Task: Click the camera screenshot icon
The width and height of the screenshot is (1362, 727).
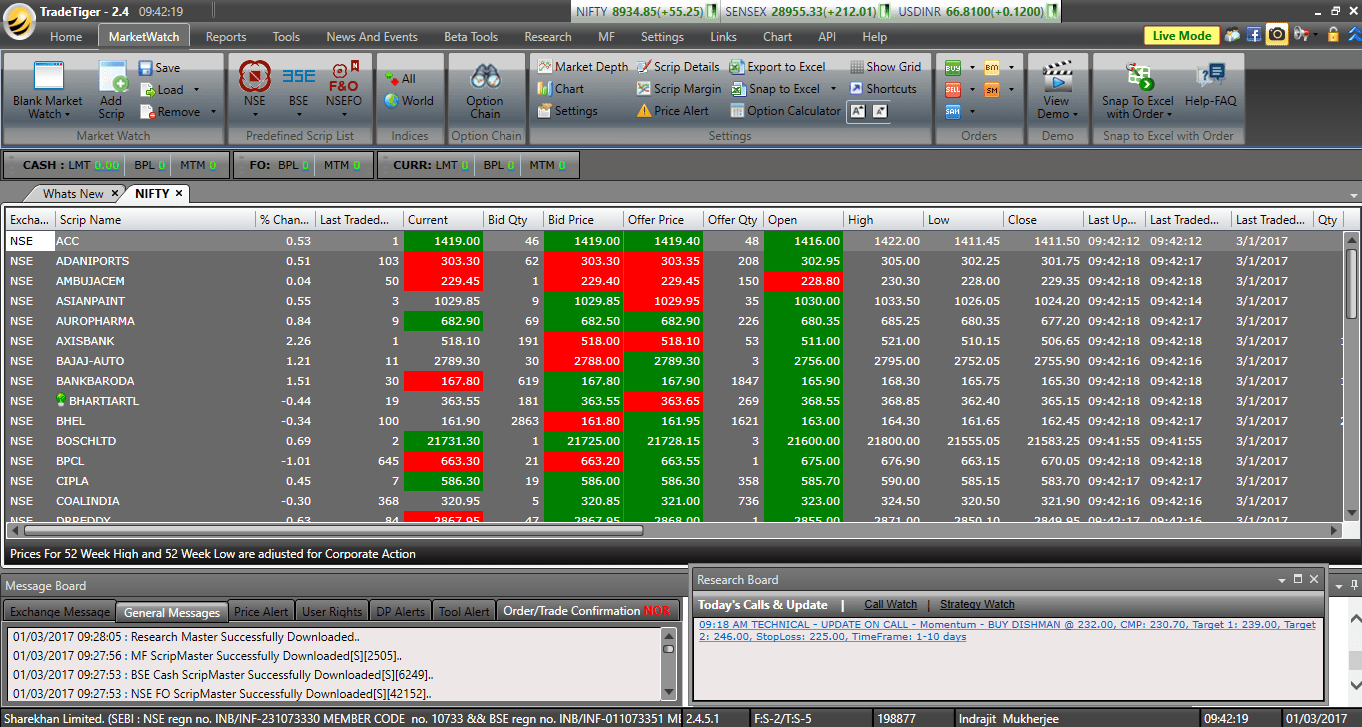Action: 1277,35
